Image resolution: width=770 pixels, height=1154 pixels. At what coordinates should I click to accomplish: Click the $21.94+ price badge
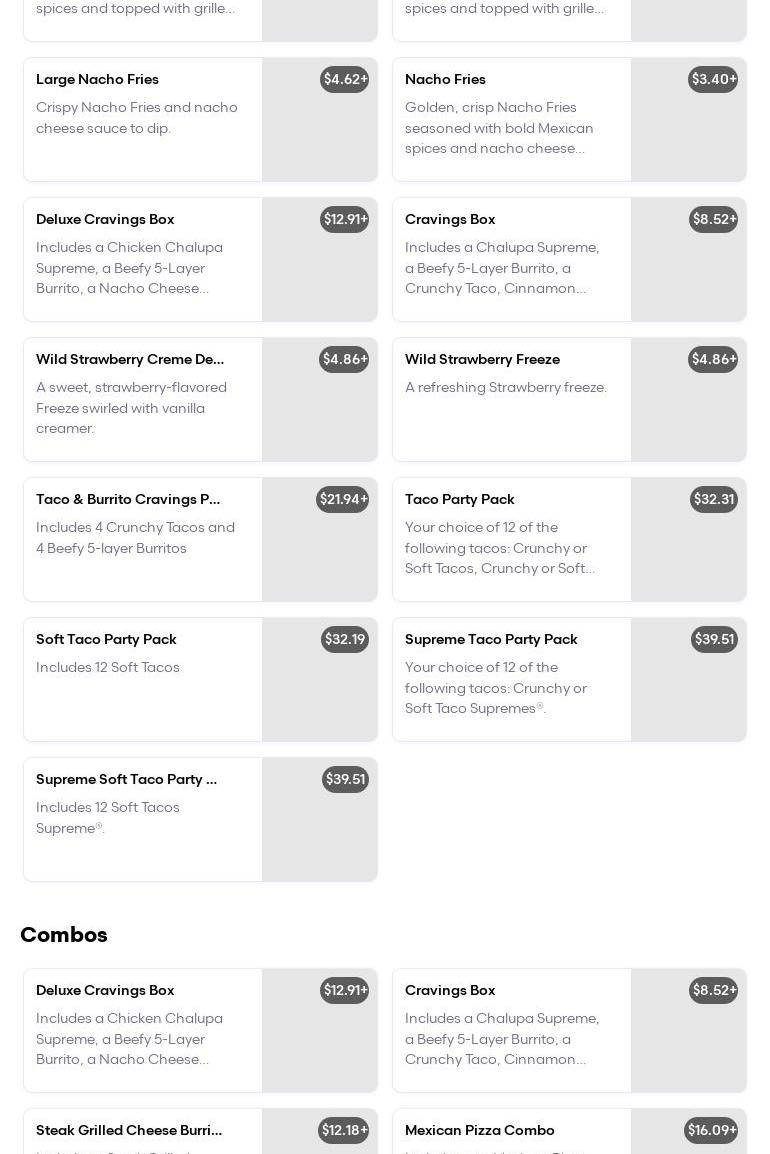tap(343, 499)
